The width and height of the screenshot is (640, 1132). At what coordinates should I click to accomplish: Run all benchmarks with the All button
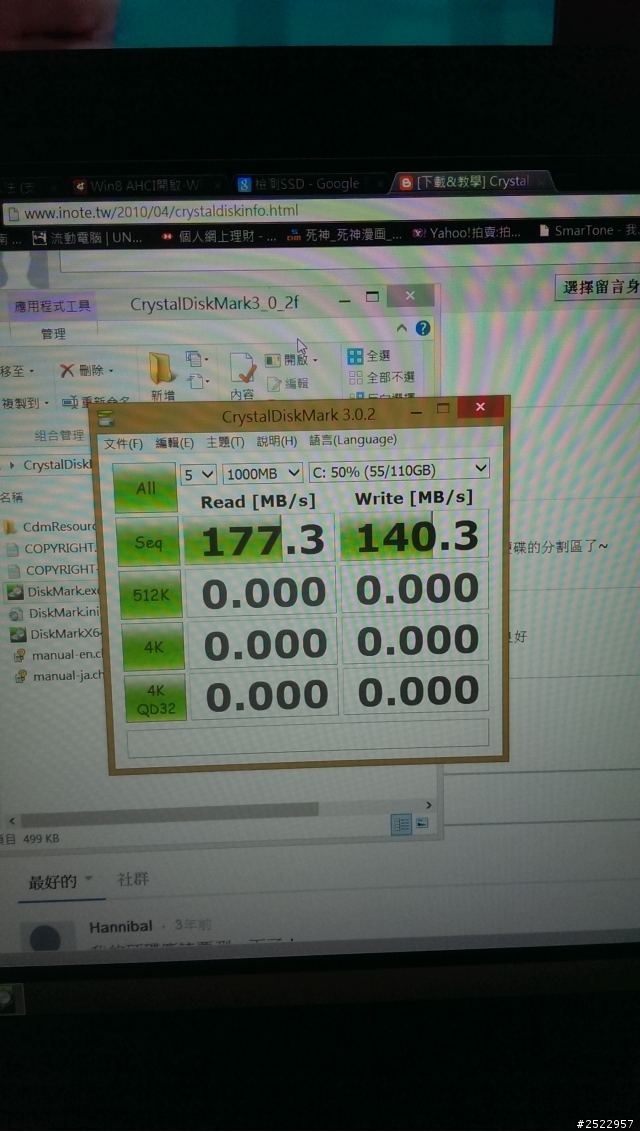(145, 487)
